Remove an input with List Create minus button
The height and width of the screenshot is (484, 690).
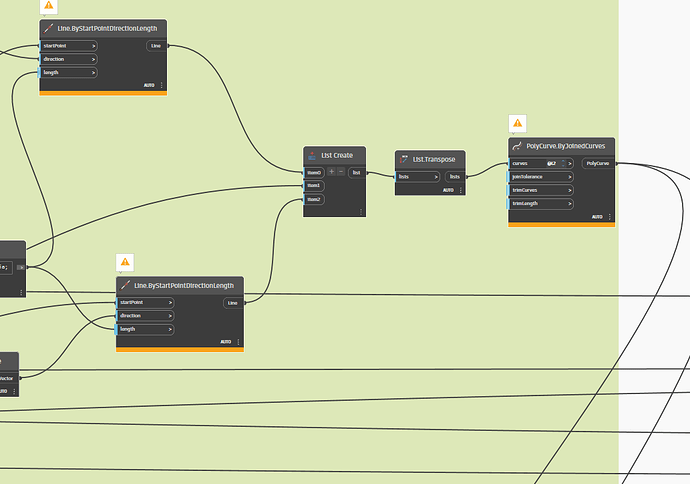coord(341,172)
